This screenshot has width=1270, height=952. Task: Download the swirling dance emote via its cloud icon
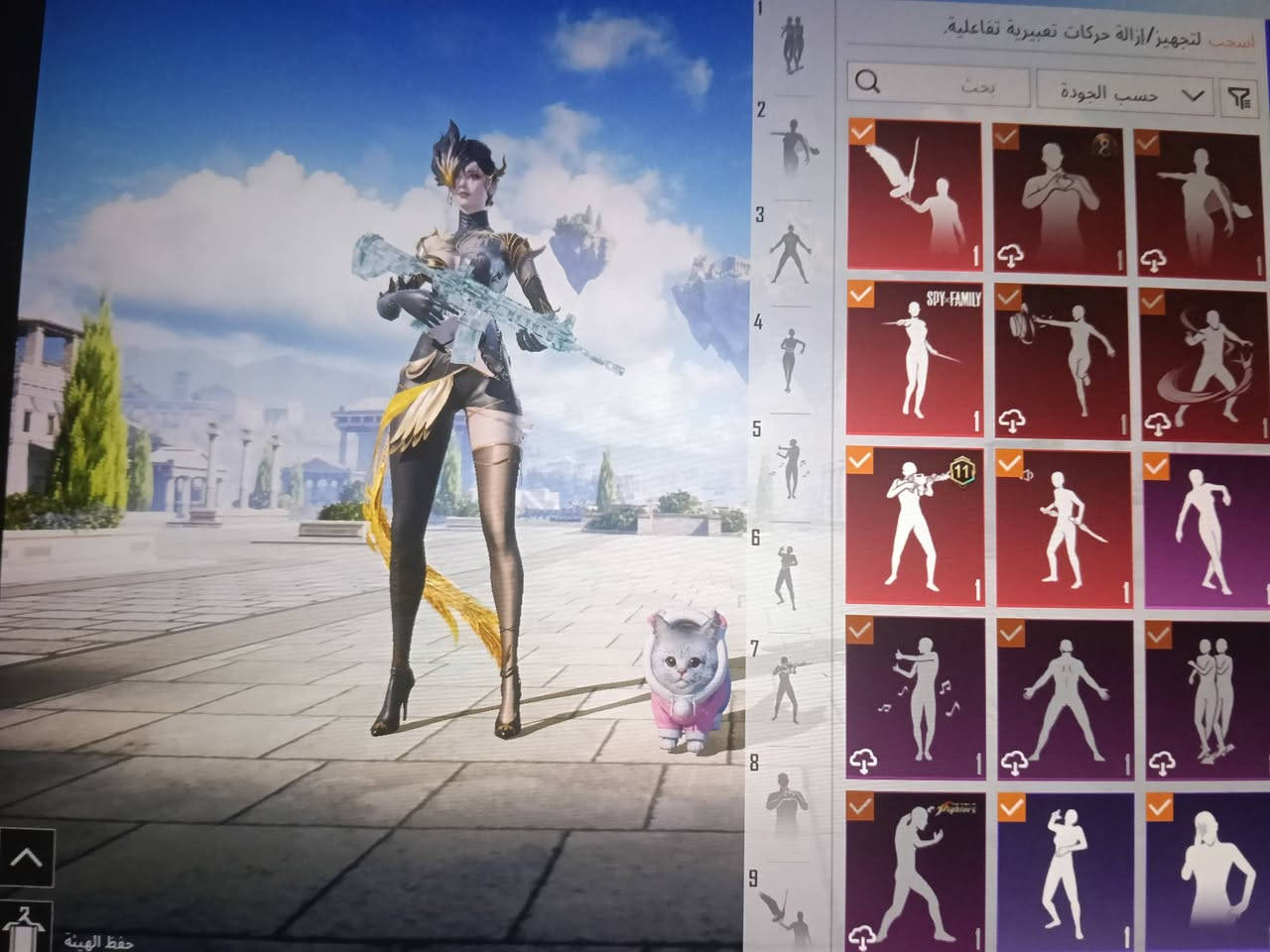[x=1157, y=425]
